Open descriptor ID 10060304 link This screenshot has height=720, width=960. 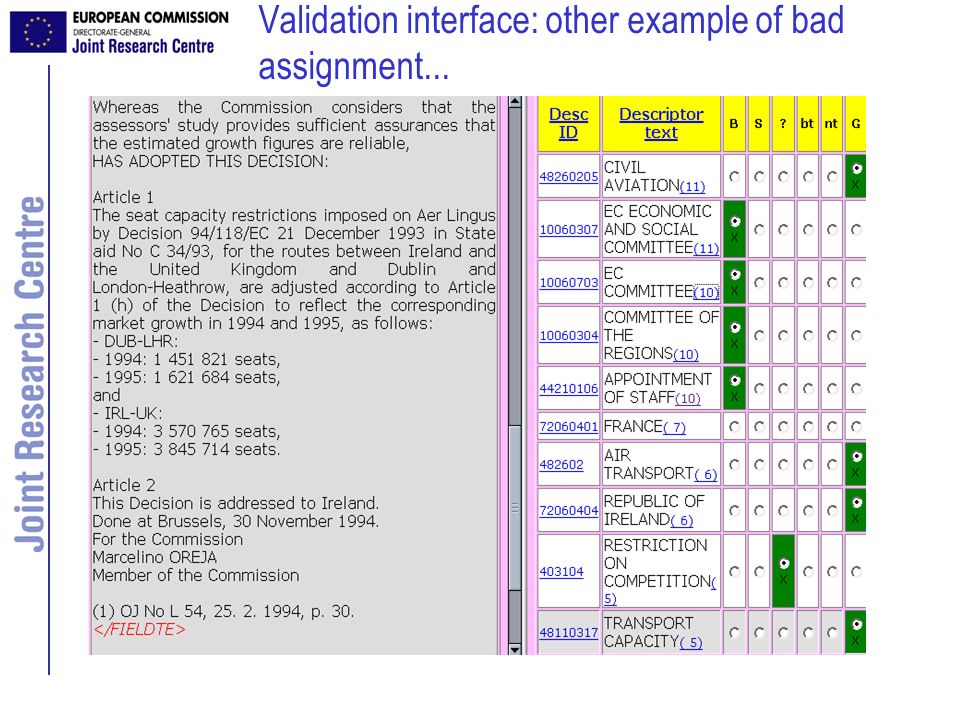click(x=568, y=336)
